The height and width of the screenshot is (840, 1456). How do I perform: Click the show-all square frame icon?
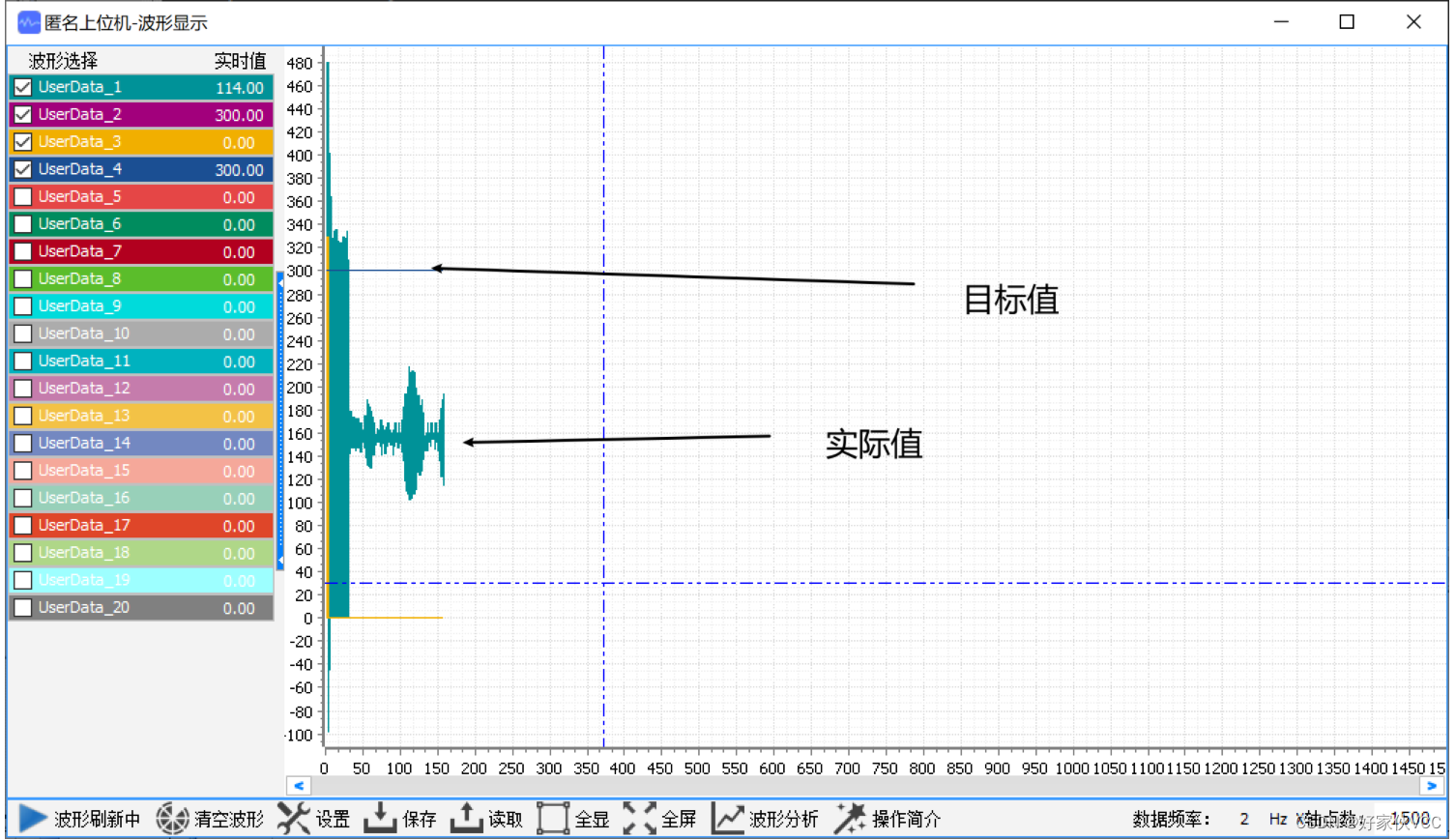pyautogui.click(x=553, y=819)
